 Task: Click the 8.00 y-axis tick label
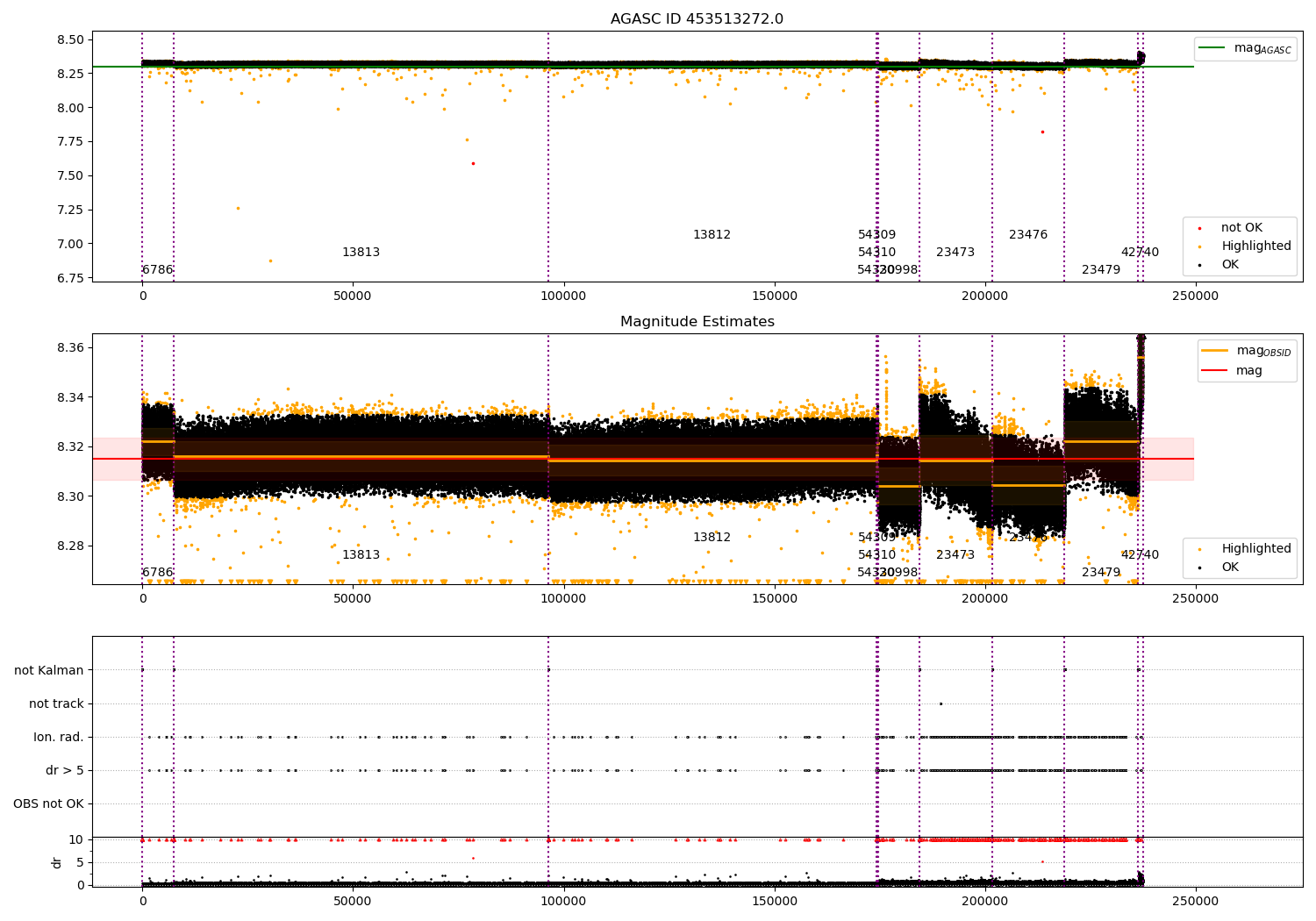(69, 108)
